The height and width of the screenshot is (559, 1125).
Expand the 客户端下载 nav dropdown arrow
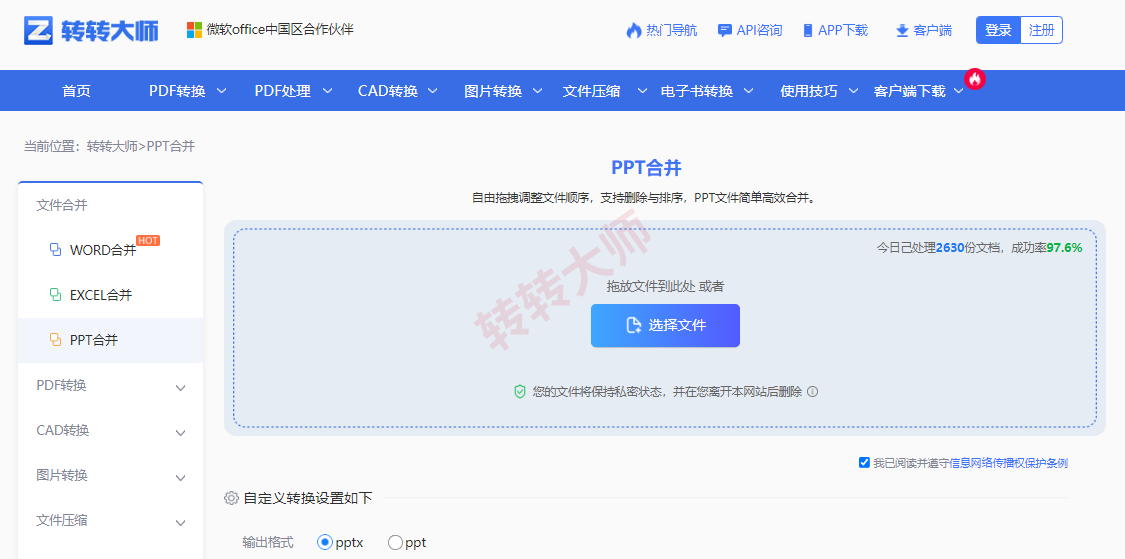coord(959,91)
